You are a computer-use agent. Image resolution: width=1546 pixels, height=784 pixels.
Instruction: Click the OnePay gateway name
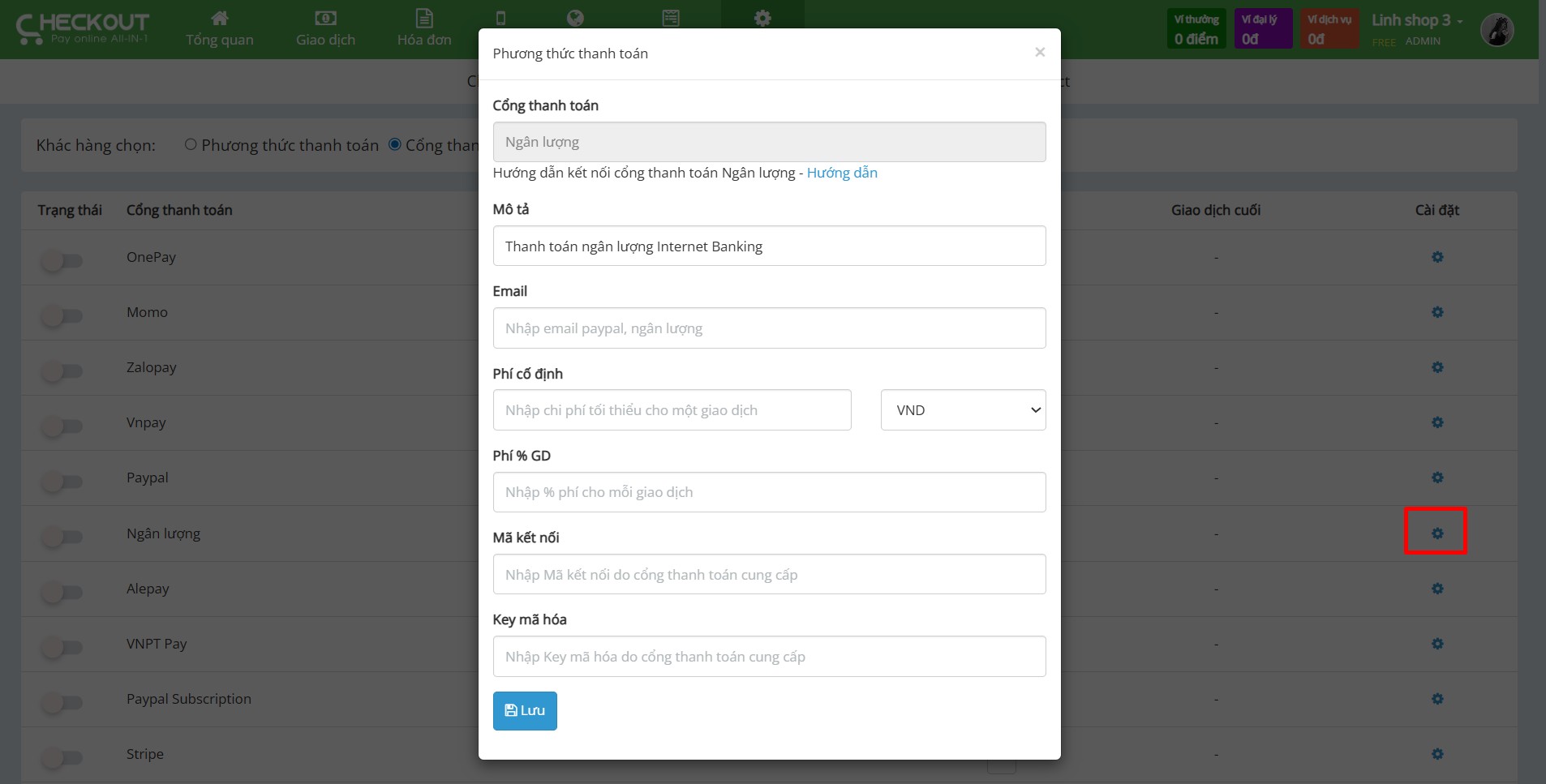point(151,257)
